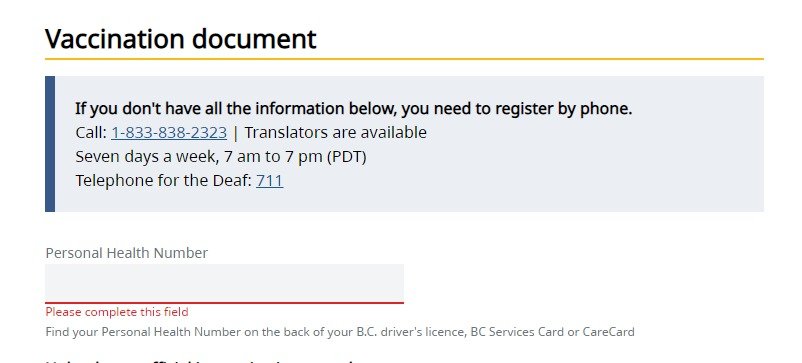Click the blue vertical bar of the info box
Image resolution: width=802 pixels, height=363 pixels.
tap(50, 144)
